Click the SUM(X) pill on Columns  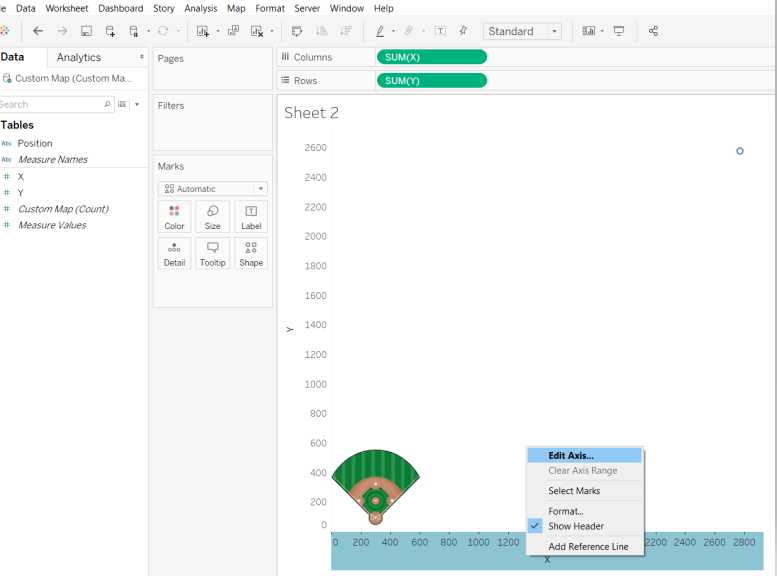click(x=432, y=57)
